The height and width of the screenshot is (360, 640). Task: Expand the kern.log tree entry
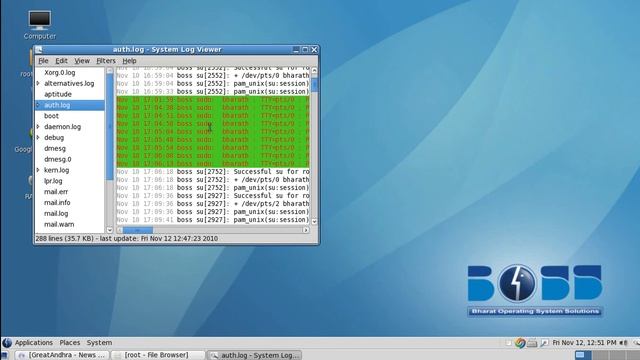(x=38, y=170)
